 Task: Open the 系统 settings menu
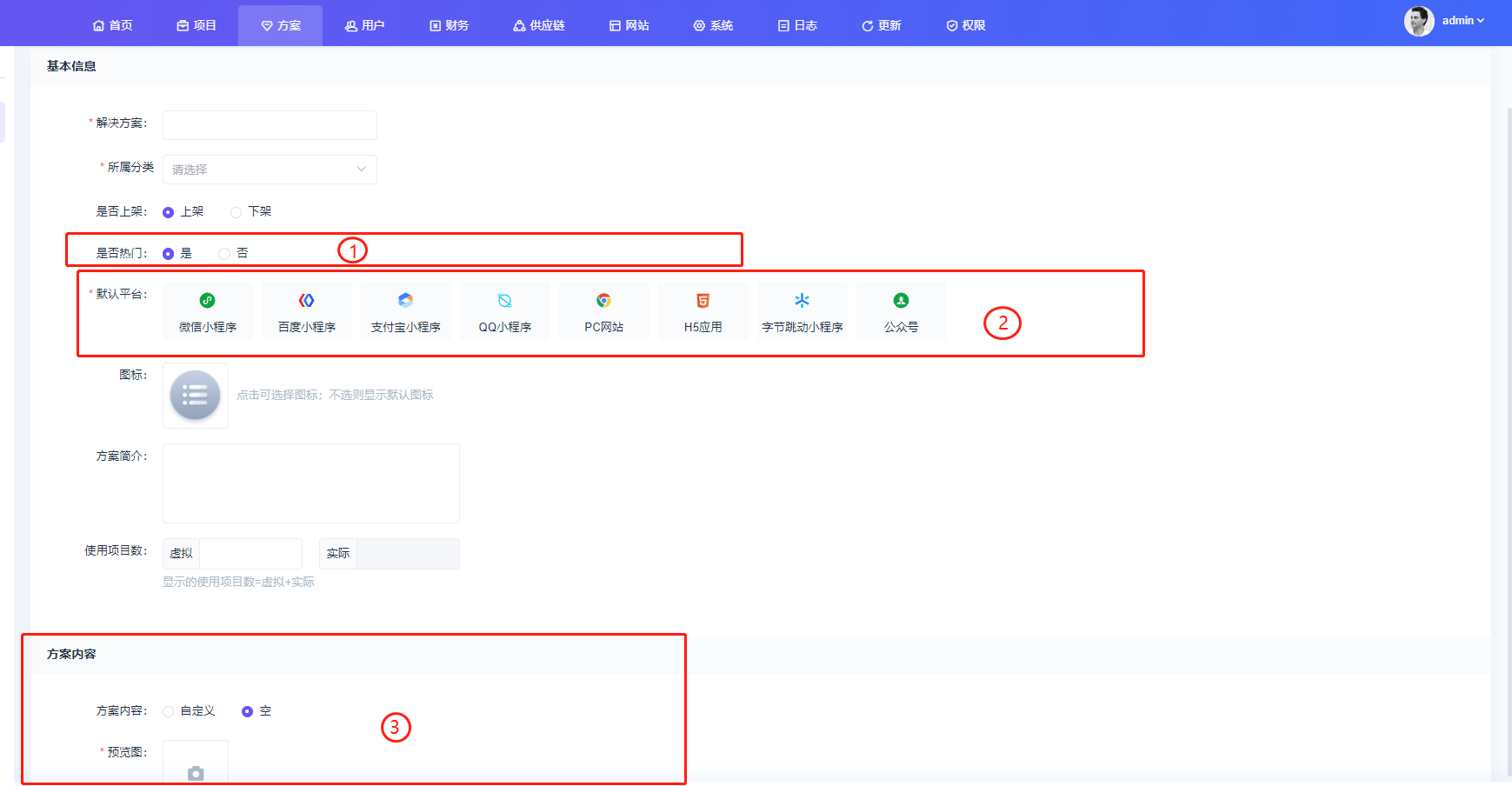tap(713, 26)
